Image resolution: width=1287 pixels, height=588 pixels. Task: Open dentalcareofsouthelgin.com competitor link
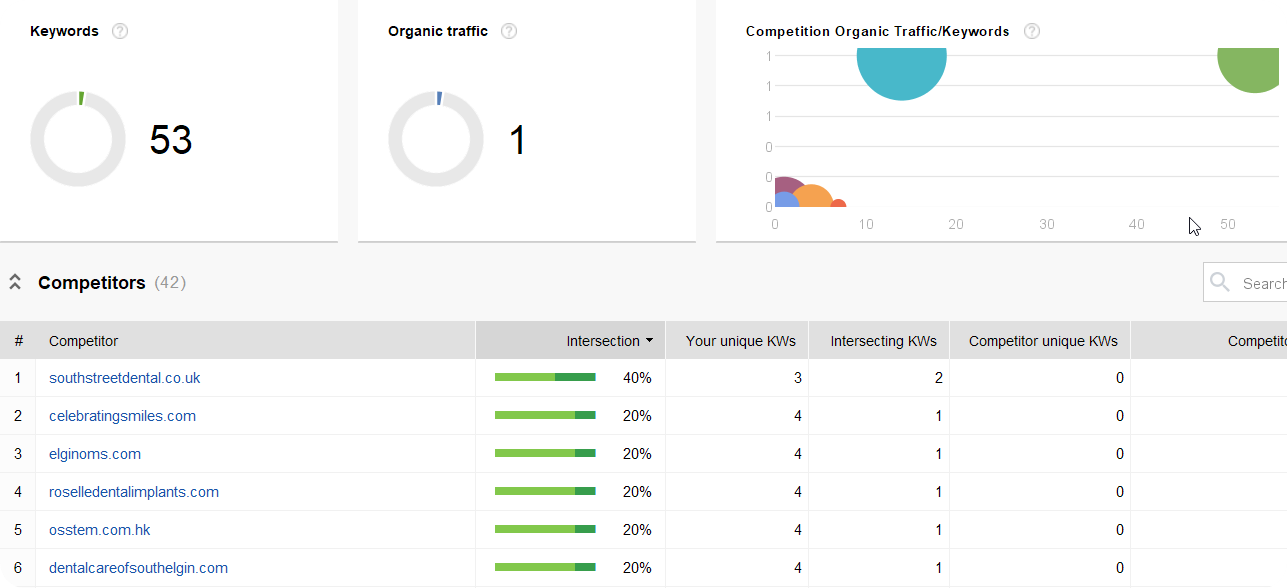pyautogui.click(x=138, y=568)
